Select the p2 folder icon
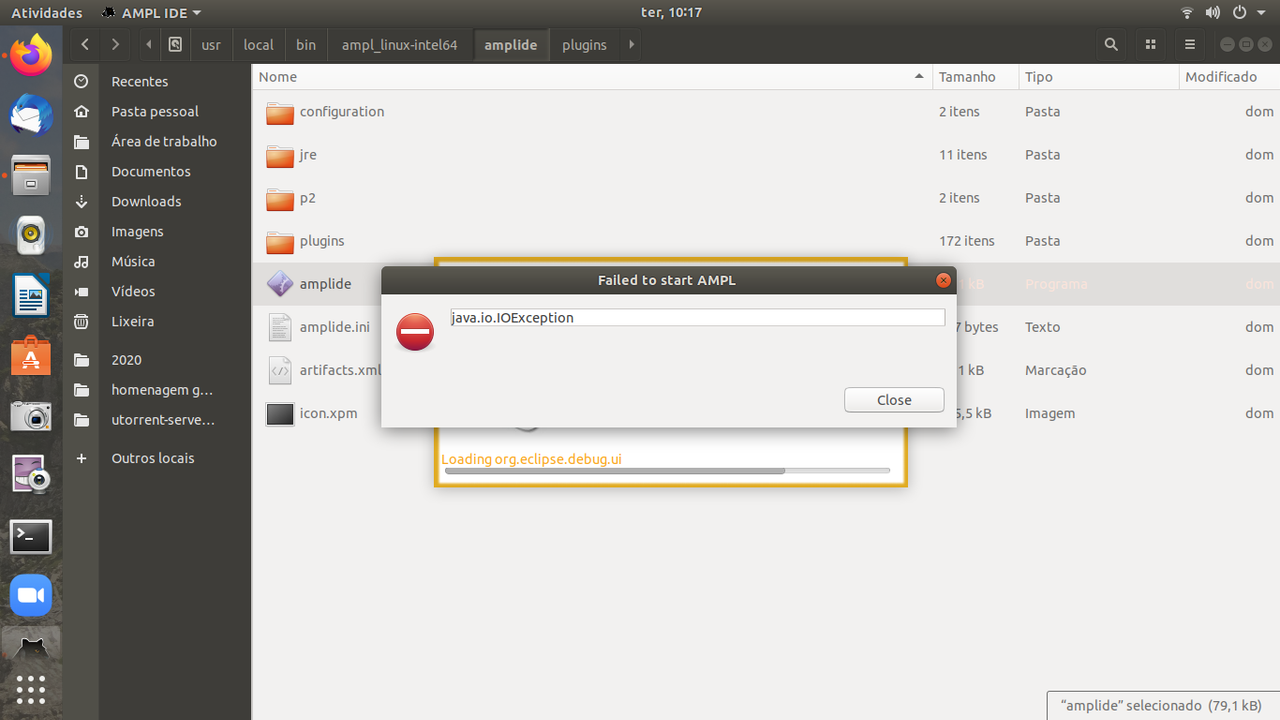 pos(280,198)
